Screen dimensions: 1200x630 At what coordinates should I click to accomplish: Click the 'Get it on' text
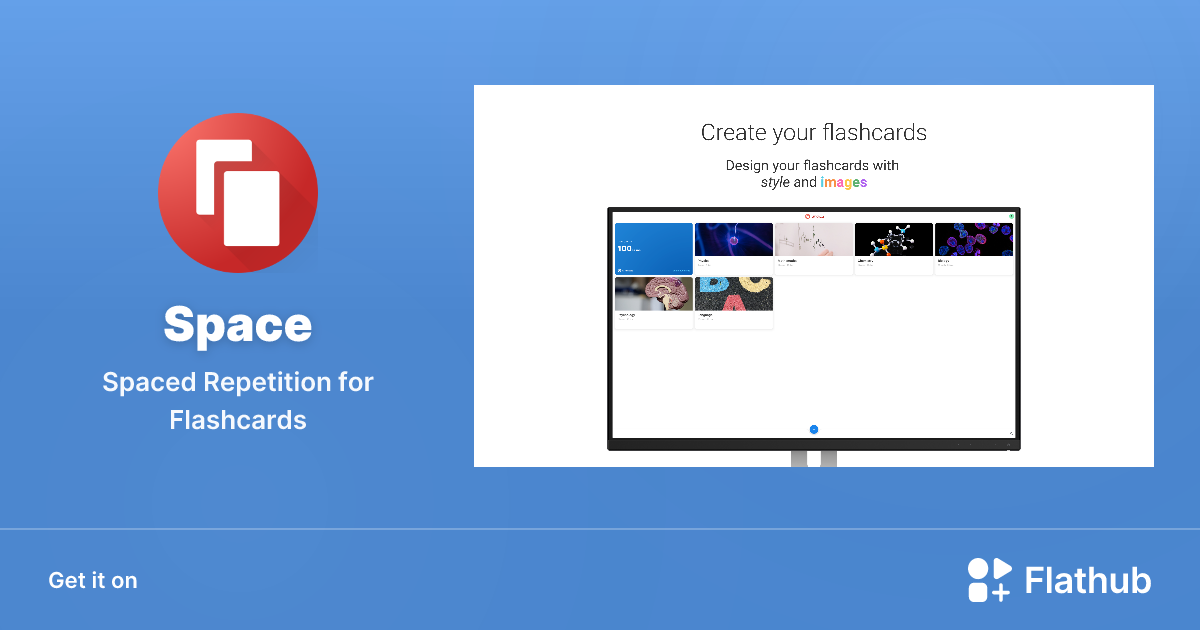coord(92,580)
